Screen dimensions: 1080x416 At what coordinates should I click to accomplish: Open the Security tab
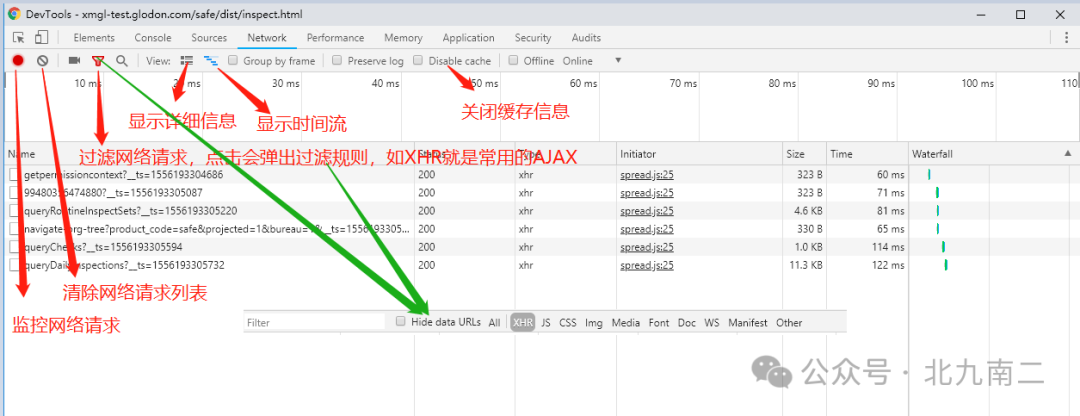[x=532, y=38]
